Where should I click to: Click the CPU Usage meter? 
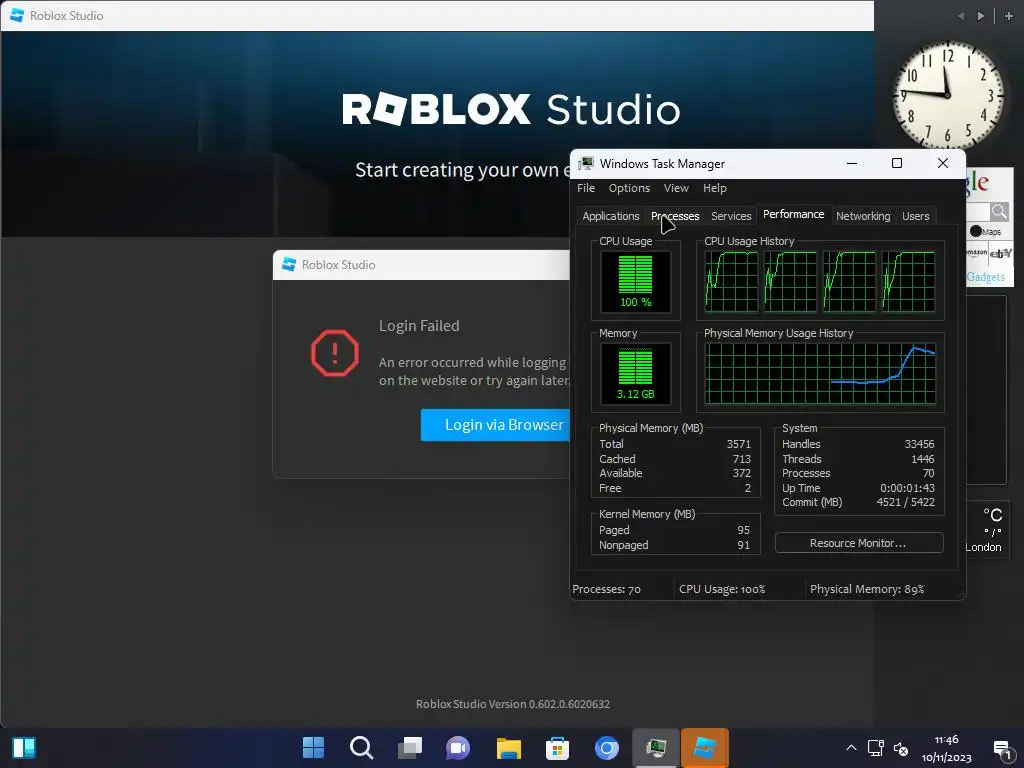click(635, 281)
